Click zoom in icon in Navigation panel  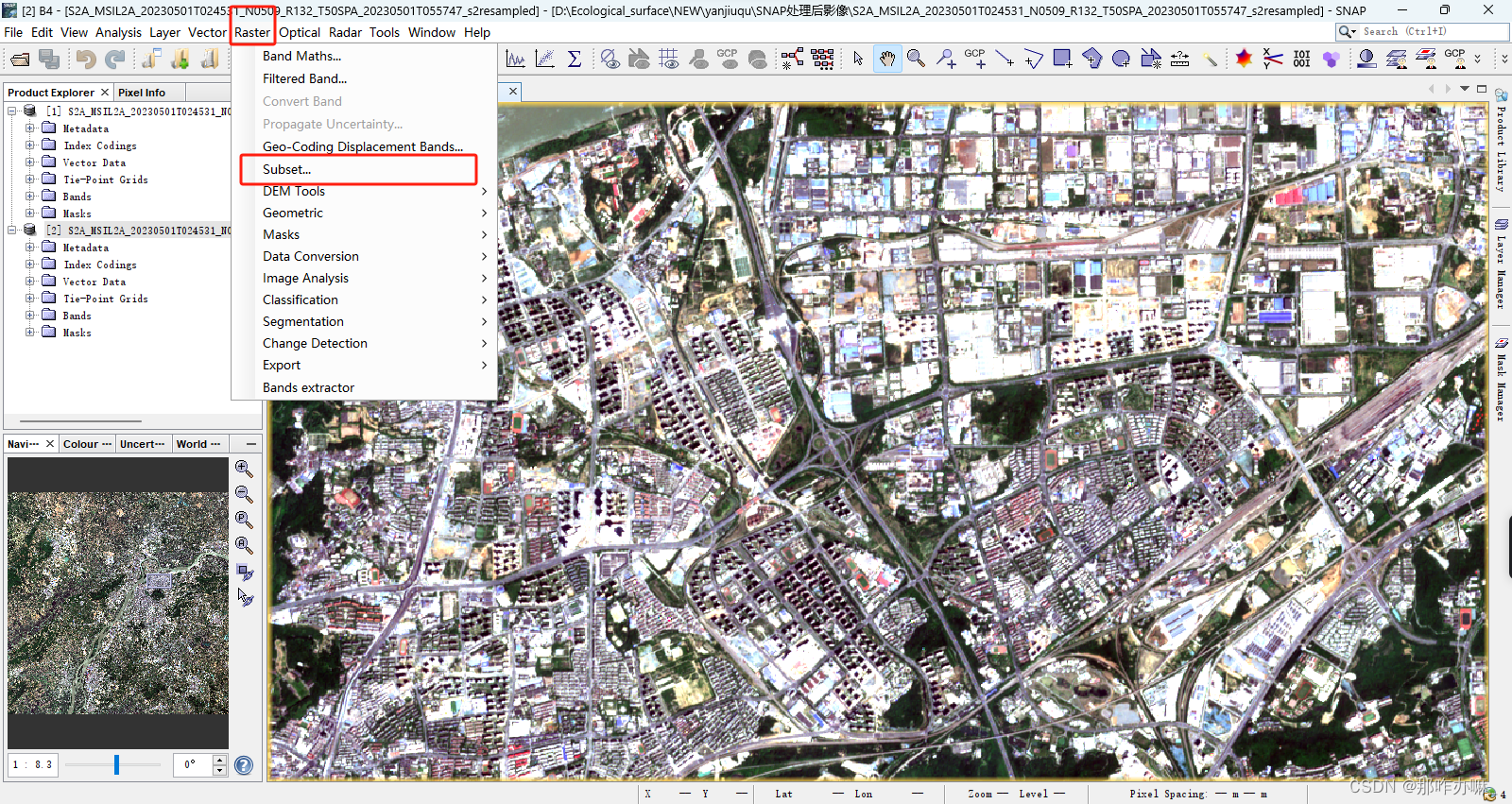[x=244, y=469]
